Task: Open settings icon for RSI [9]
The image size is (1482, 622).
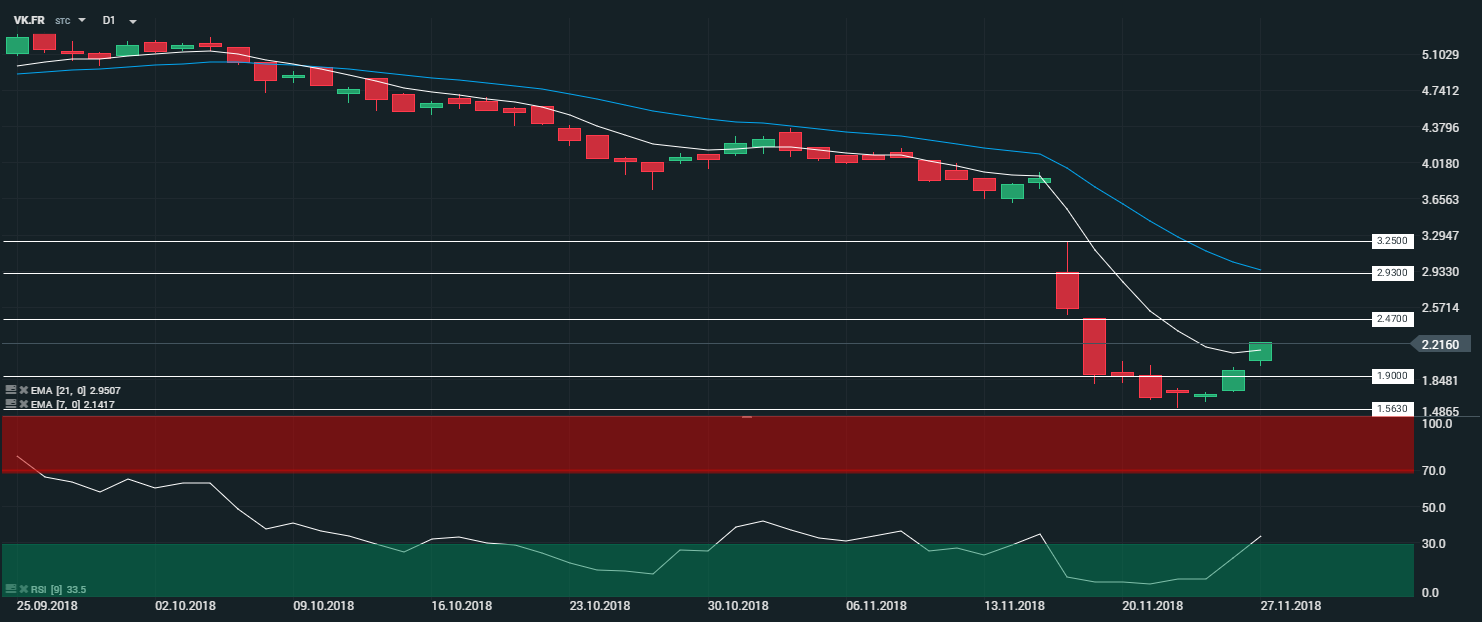Action: coord(11,589)
